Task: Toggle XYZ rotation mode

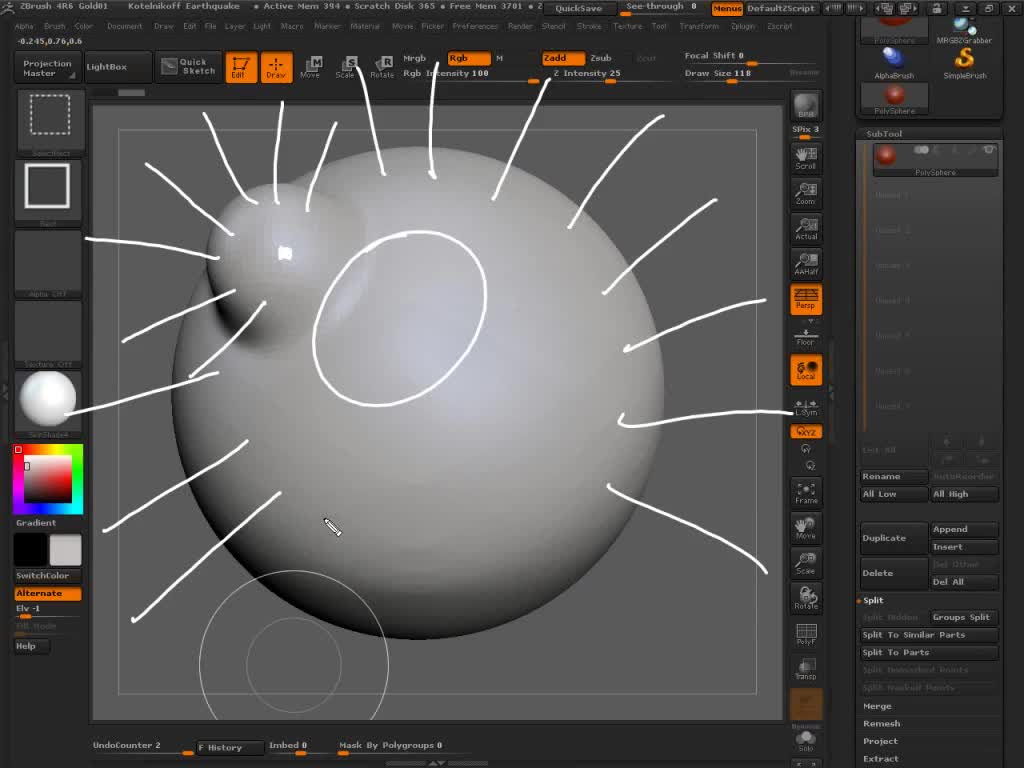Action: (806, 432)
